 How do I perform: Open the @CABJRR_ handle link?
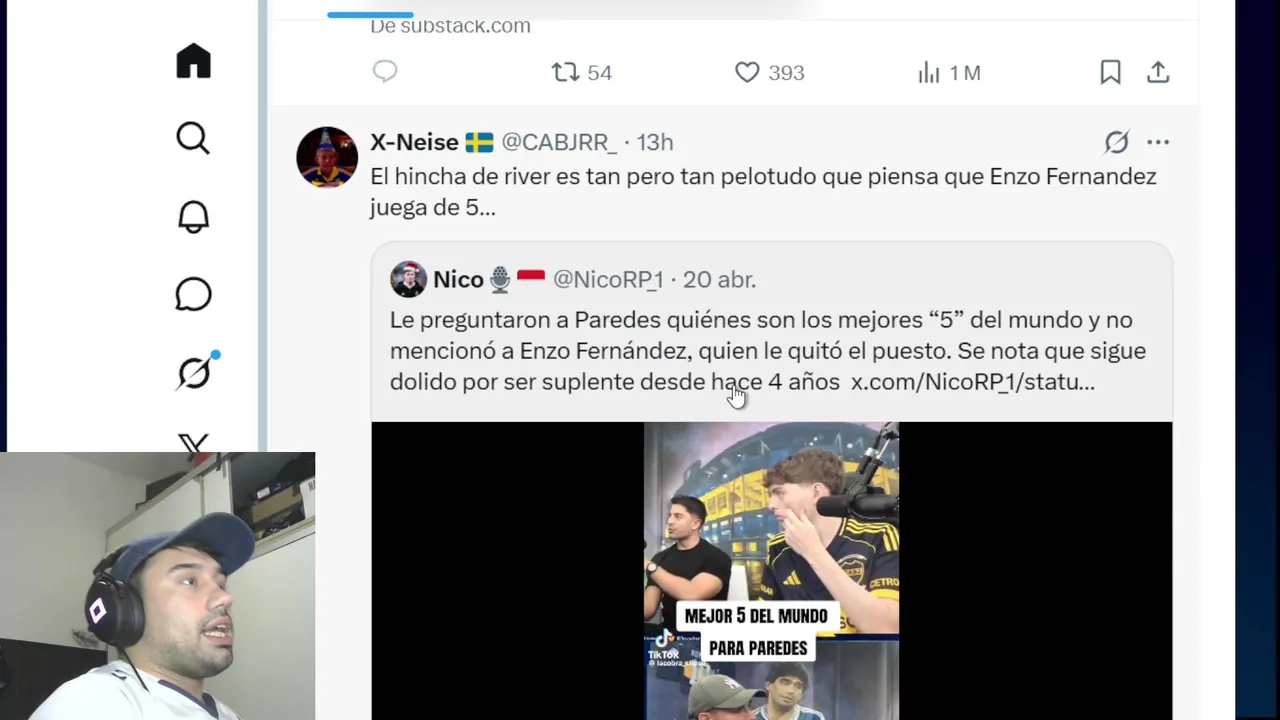pyautogui.click(x=559, y=142)
